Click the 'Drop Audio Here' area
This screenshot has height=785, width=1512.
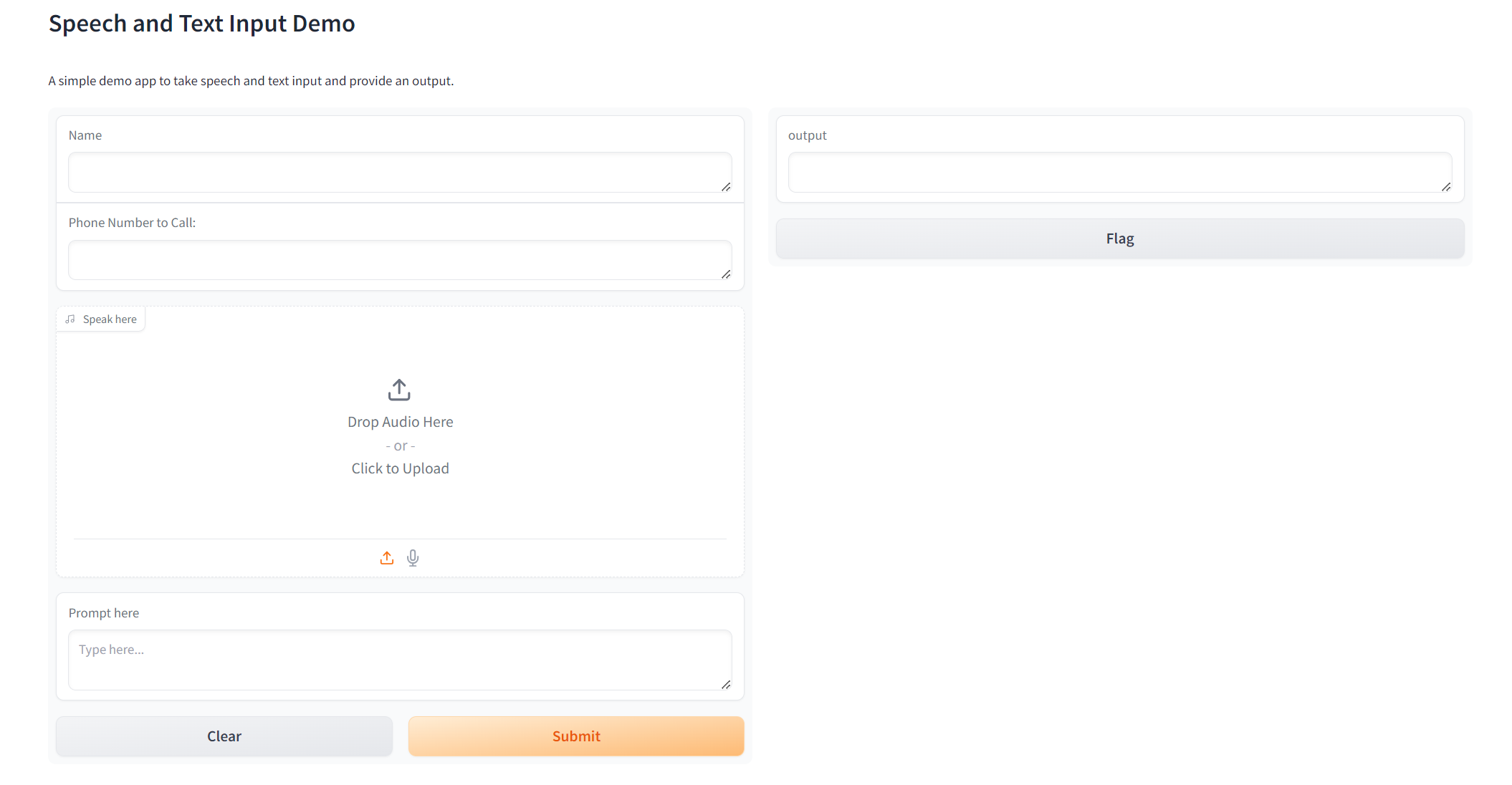400,422
